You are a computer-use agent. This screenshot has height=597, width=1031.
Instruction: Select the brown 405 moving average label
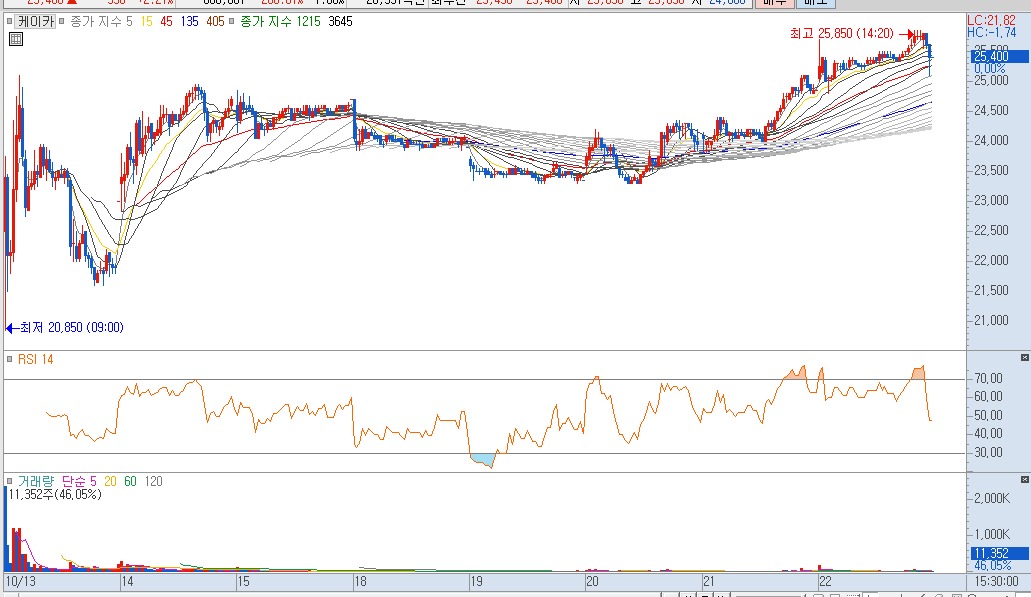click(x=215, y=21)
